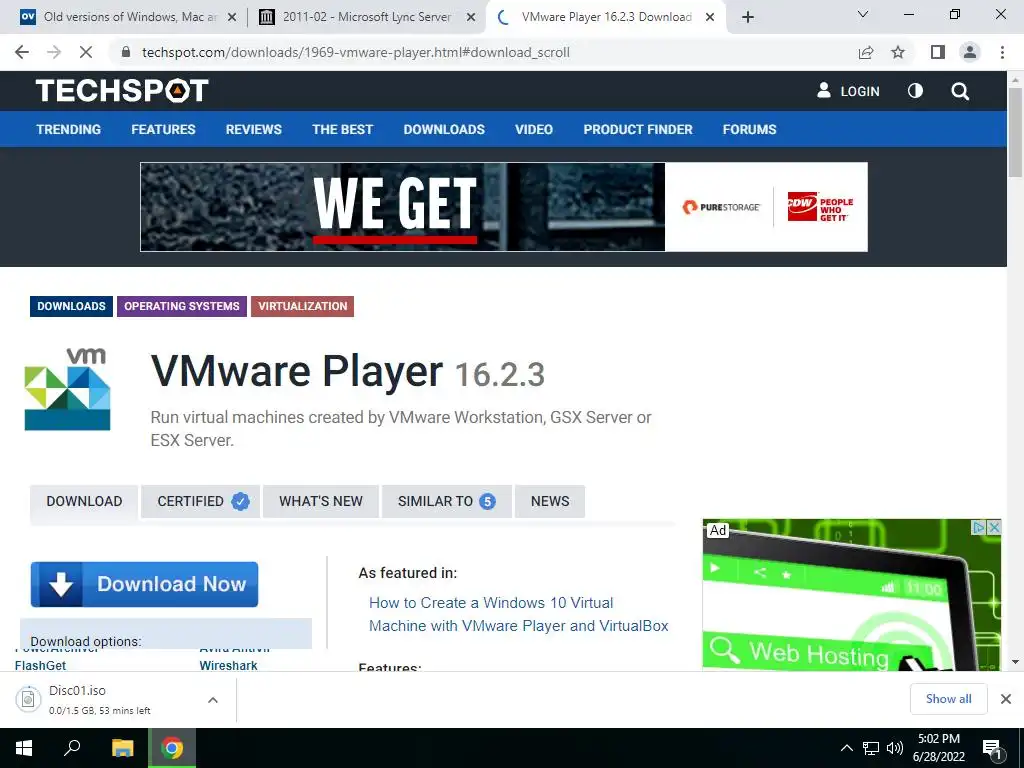Close the ad with the X icon
Screen dimensions: 1024x768
994,527
